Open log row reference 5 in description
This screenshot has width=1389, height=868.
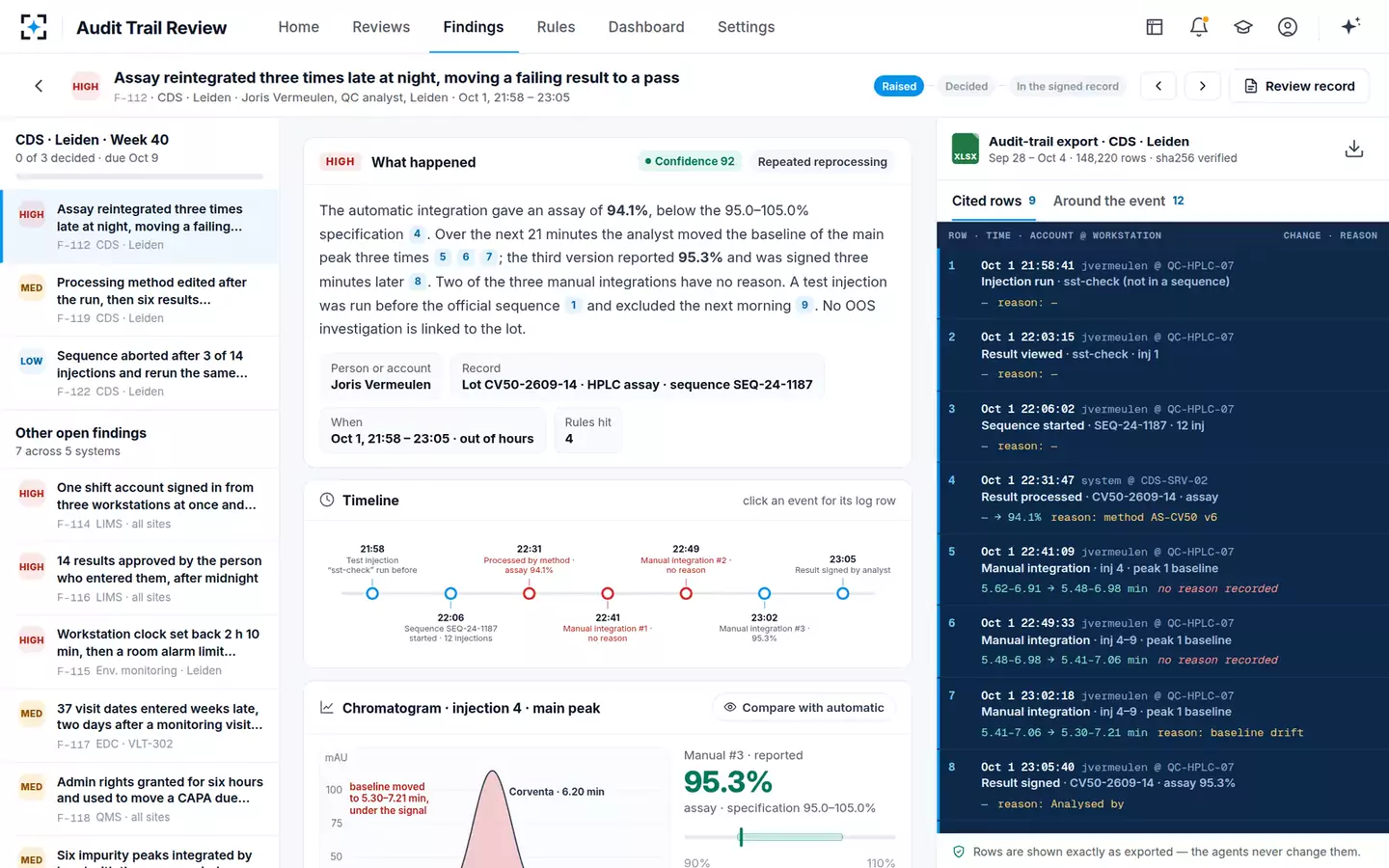click(443, 258)
